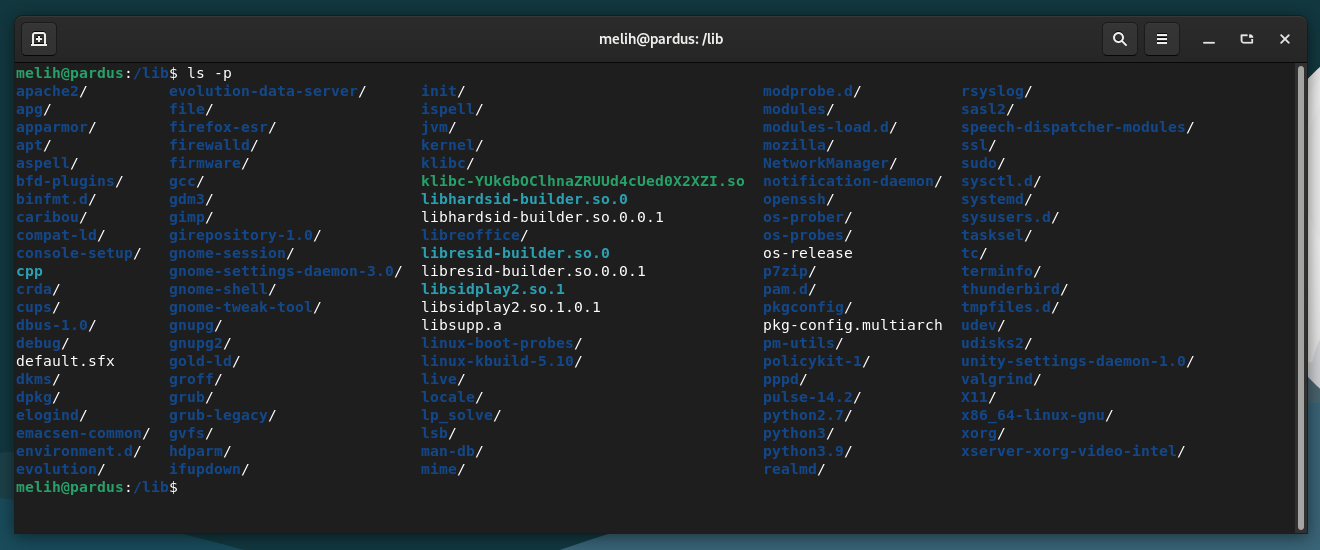Image resolution: width=1320 pixels, height=550 pixels.
Task: Click the 'libreoffice/' entry
Action: point(475,235)
